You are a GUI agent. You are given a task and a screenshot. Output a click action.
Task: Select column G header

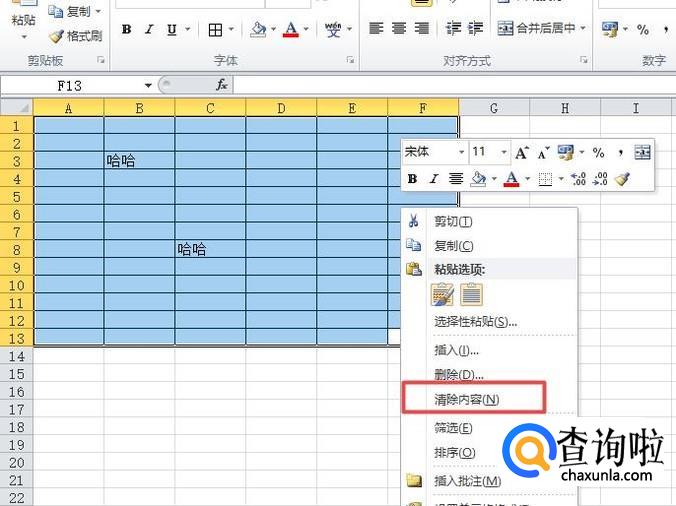494,108
